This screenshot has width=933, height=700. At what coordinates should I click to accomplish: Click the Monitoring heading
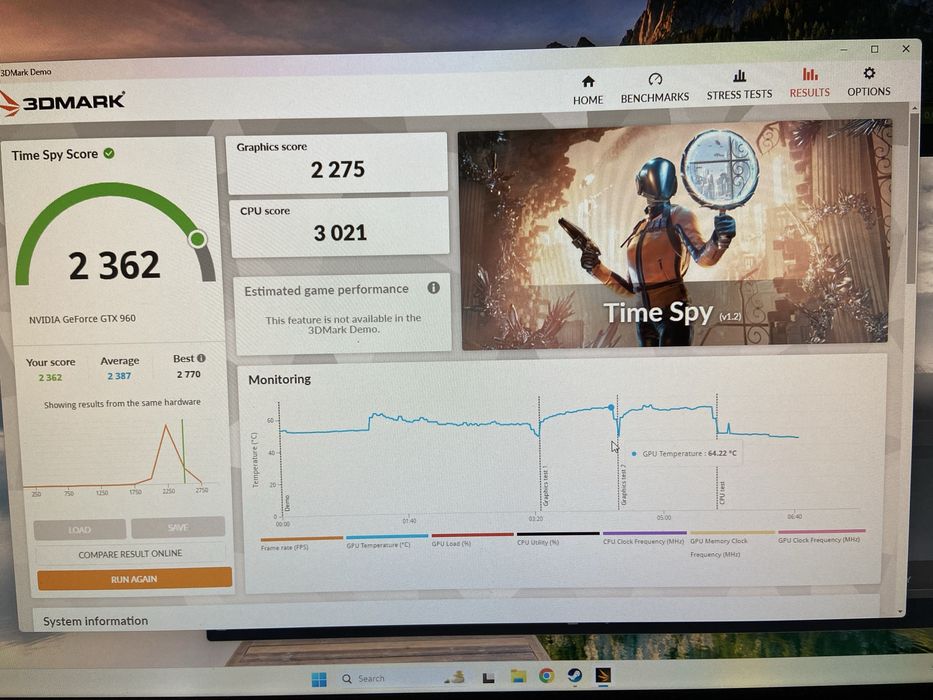pyautogui.click(x=280, y=379)
